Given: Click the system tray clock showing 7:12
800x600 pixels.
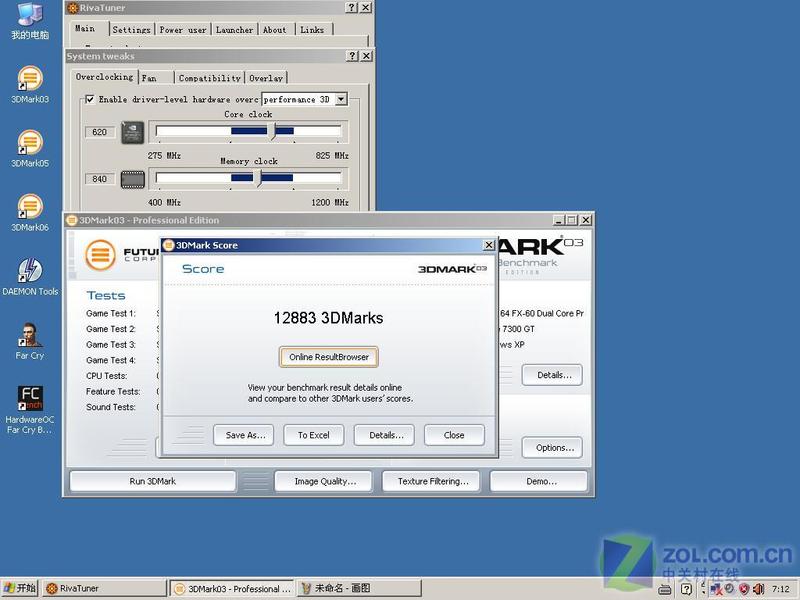Looking at the screenshot, I should (781, 589).
